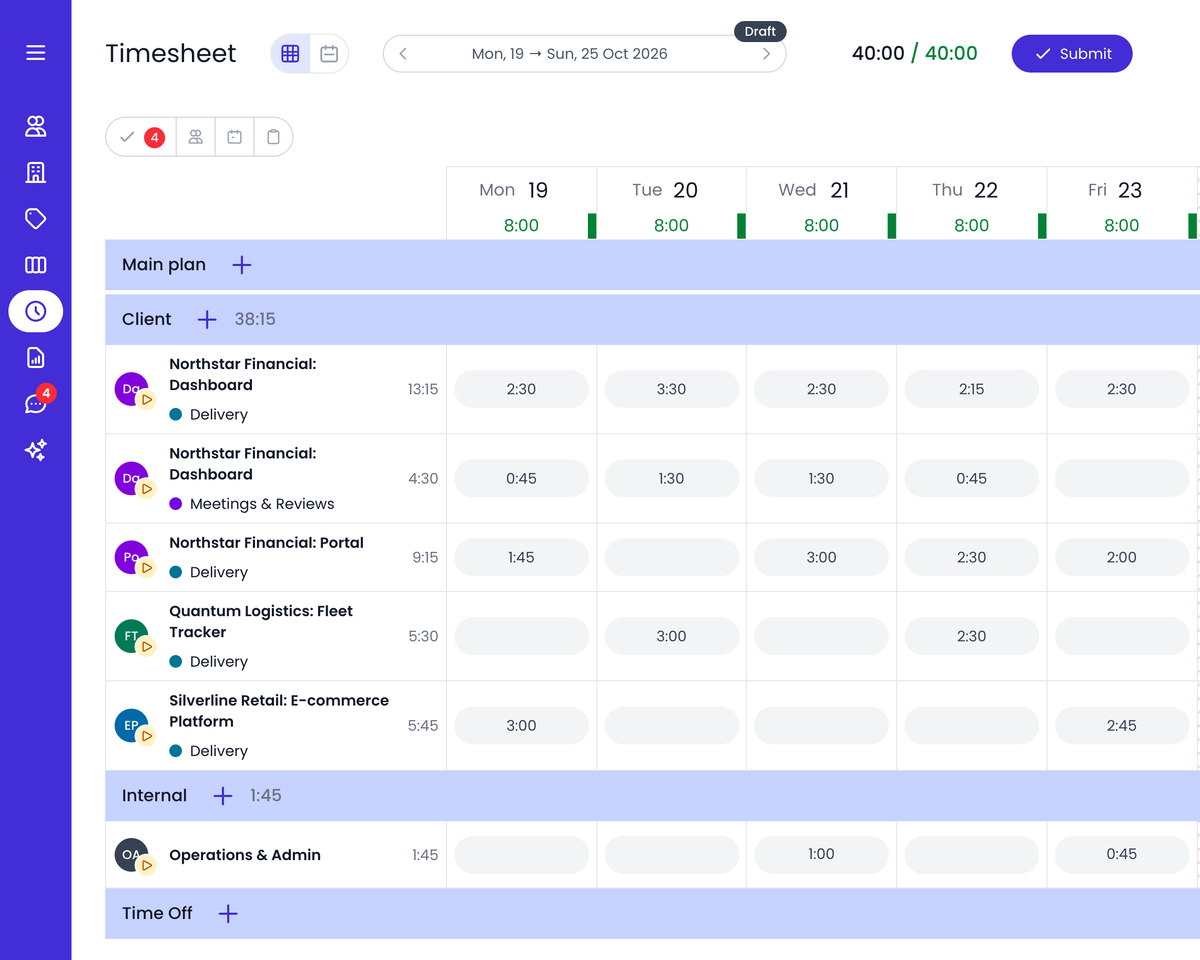Edit Wednesday 1:00 entry for Operations & Admin
This screenshot has height=960, width=1200.
pos(821,855)
